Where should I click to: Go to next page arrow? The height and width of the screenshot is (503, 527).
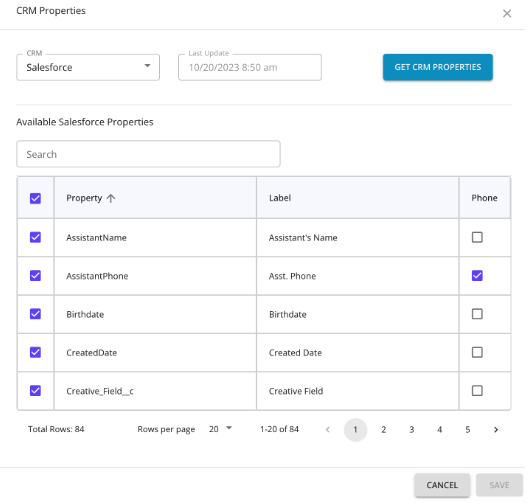[496, 429]
